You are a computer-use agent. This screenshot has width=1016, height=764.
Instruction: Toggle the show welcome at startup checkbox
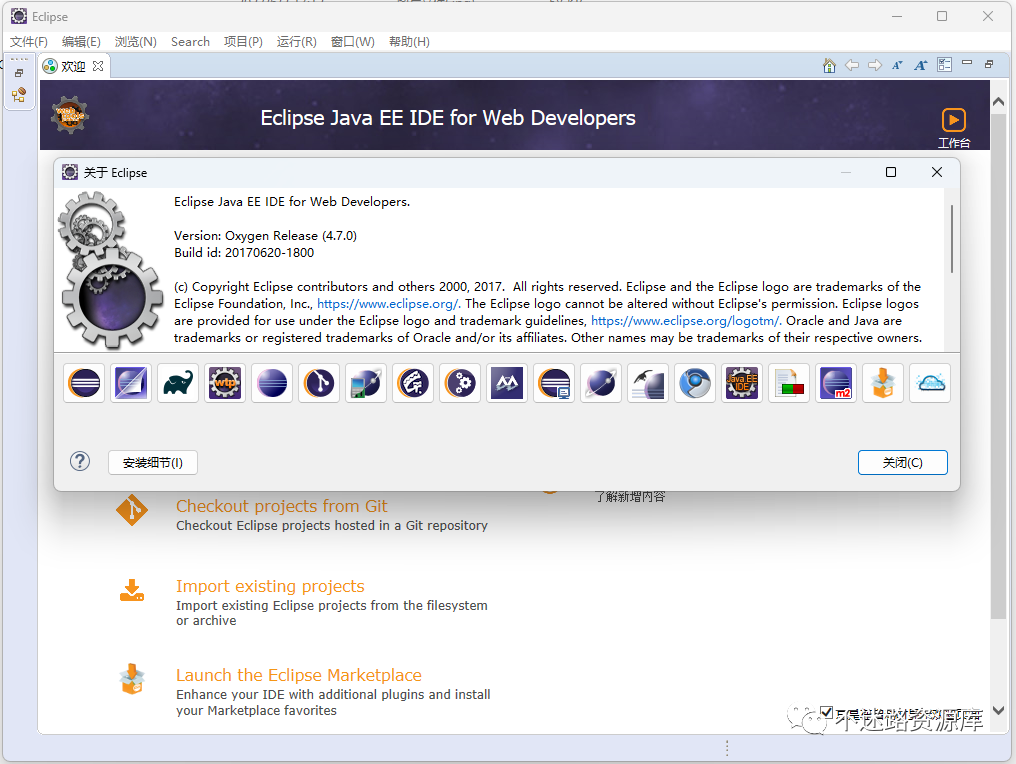pos(826,712)
